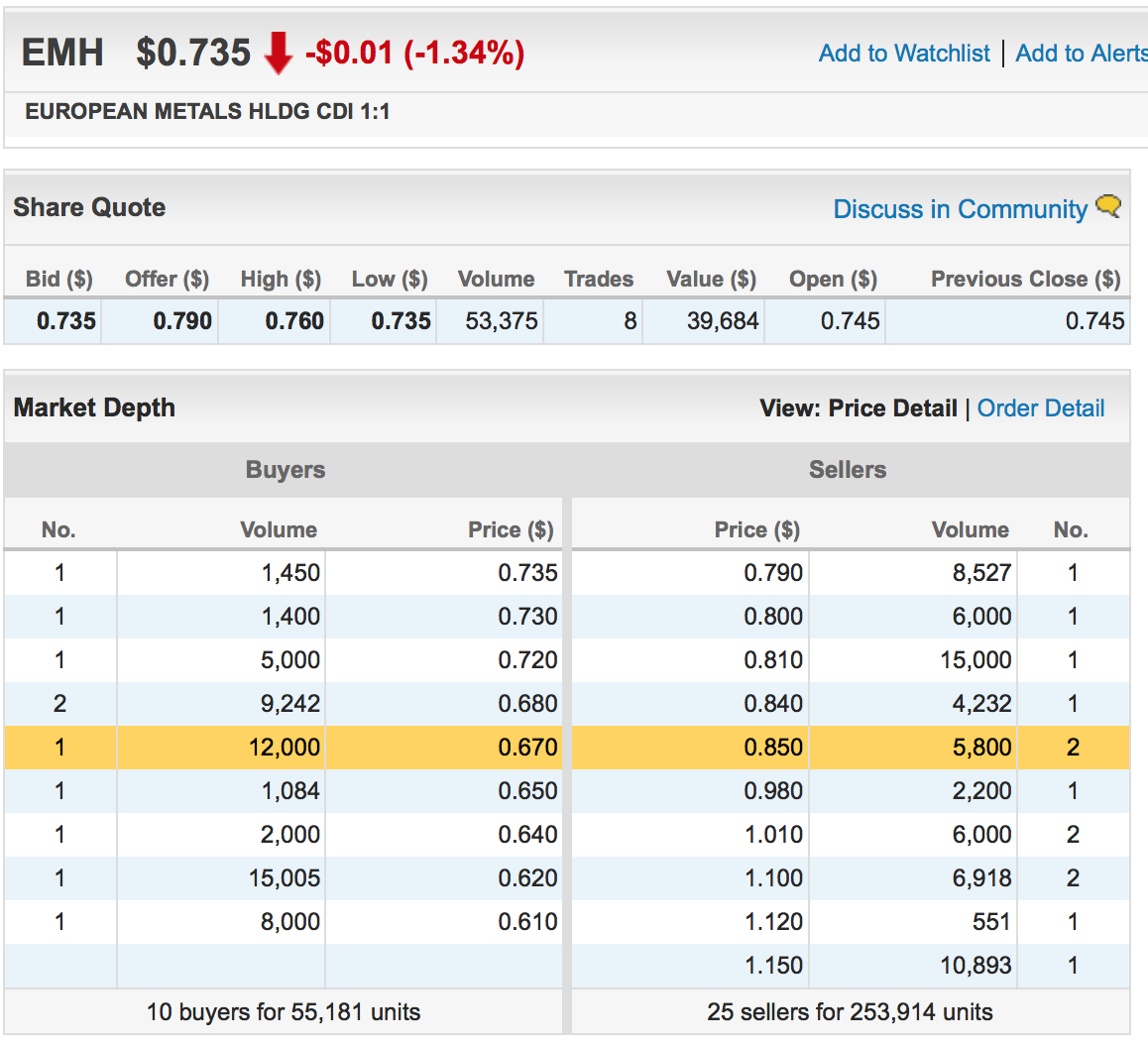Click the Offer ($) column header
The height and width of the screenshot is (1045, 1148).
(x=167, y=279)
